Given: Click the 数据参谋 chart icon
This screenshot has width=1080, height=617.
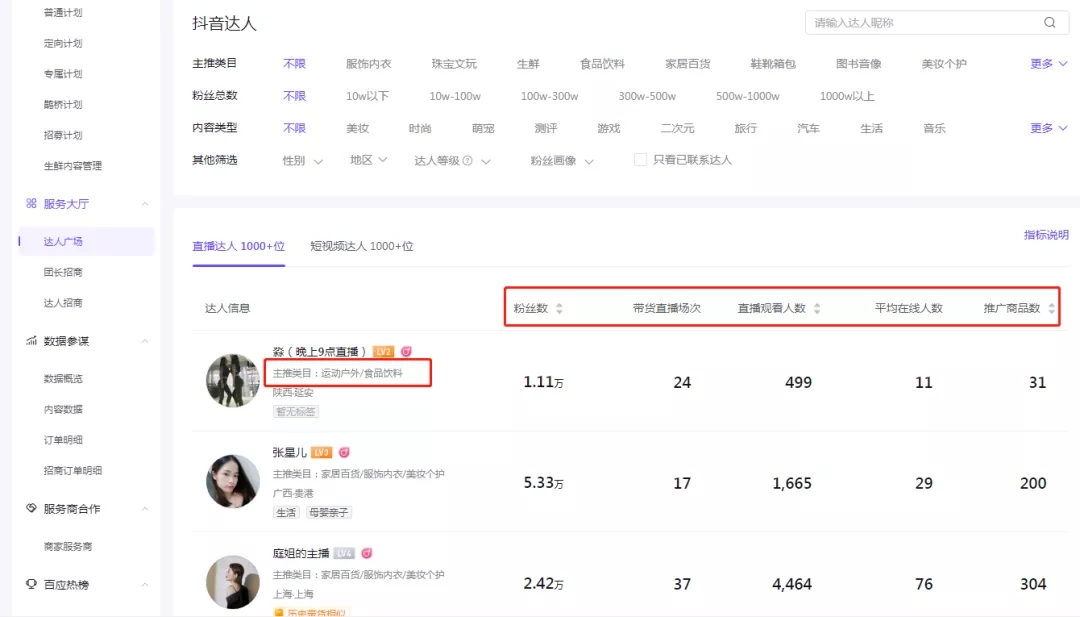Looking at the screenshot, I should point(31,340).
